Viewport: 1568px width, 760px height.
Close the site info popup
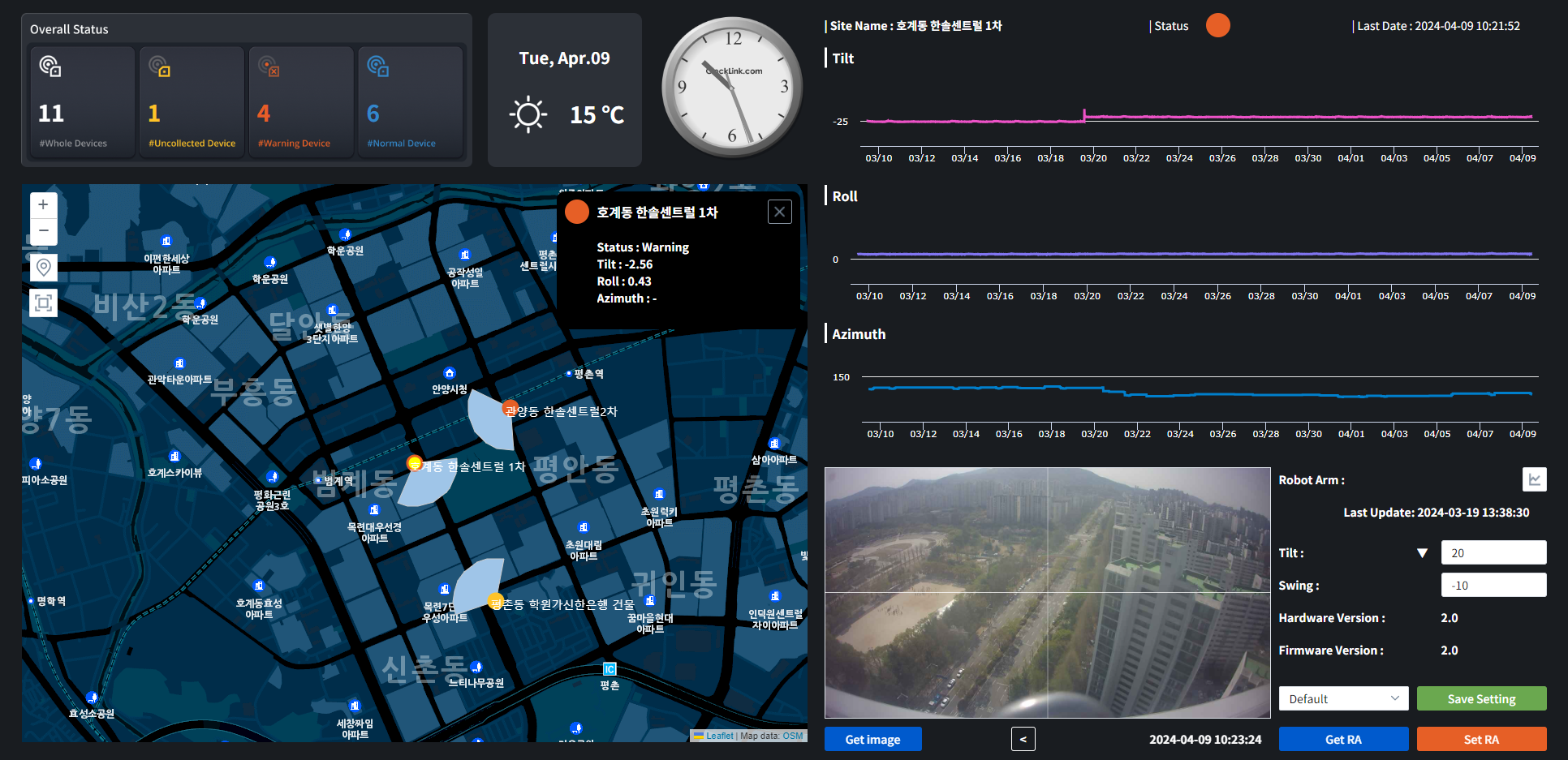click(x=779, y=212)
